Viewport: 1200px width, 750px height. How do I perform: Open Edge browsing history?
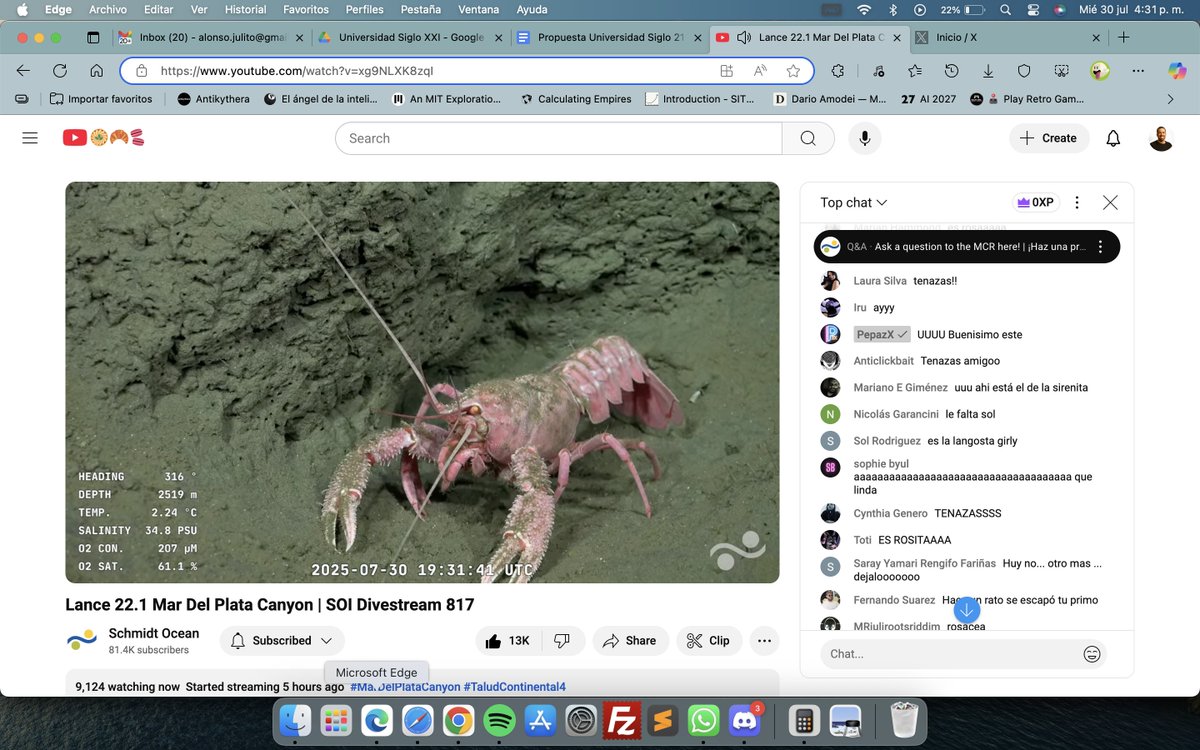[x=951, y=71]
